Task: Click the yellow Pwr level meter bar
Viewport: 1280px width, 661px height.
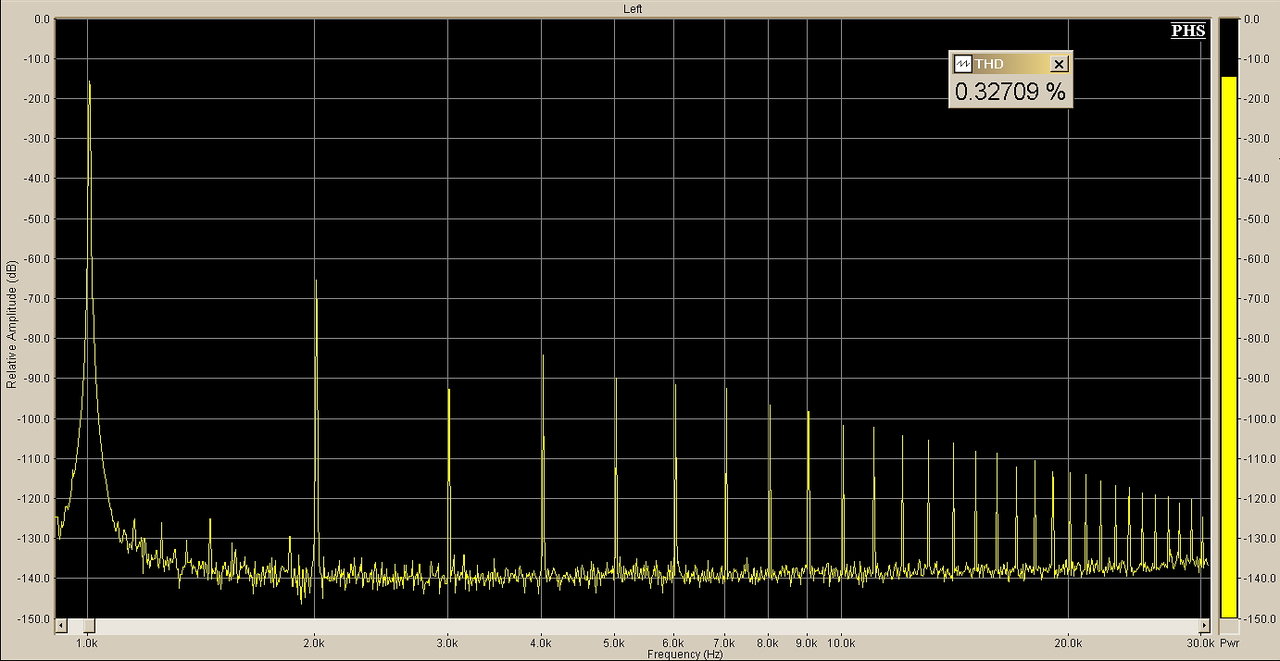Action: pos(1229,347)
